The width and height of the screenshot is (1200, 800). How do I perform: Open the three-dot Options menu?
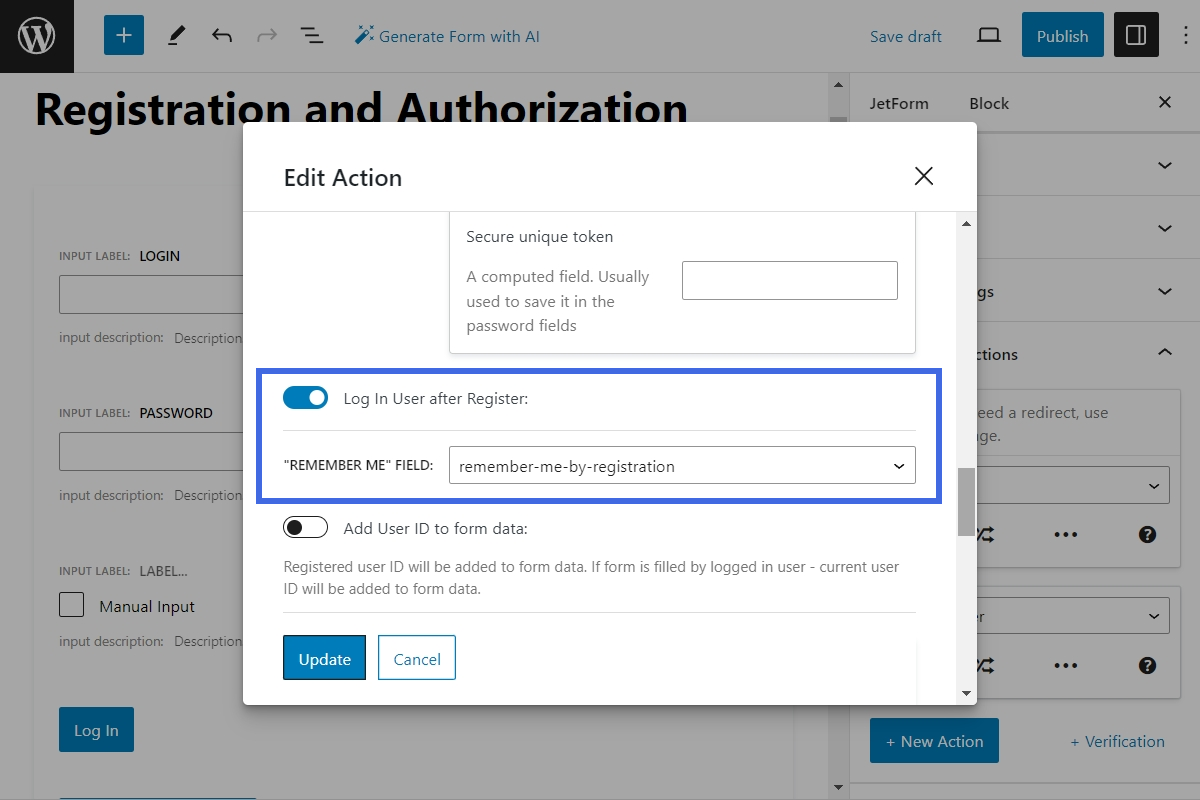click(x=1184, y=36)
